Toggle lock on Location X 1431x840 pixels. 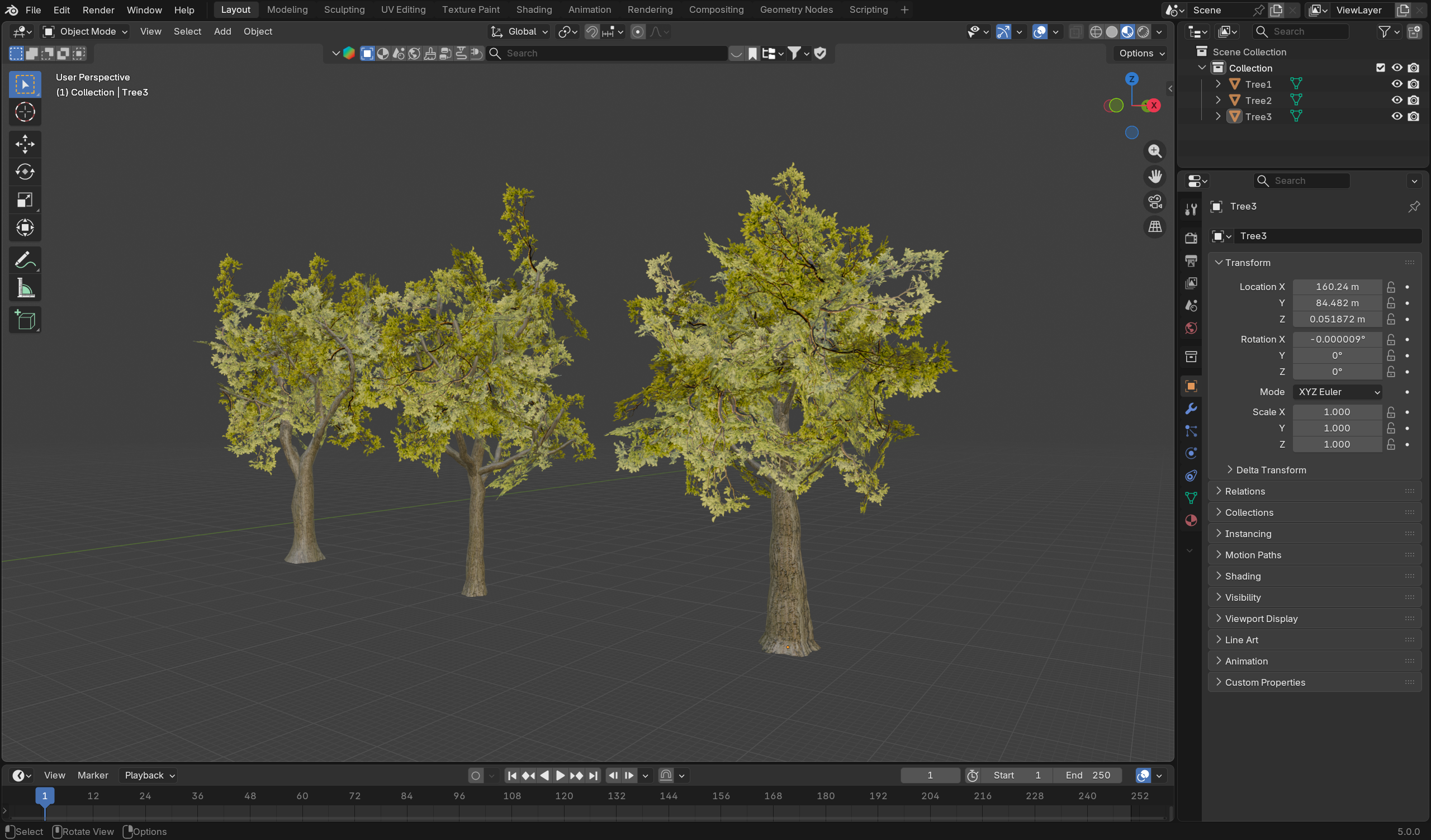pyautogui.click(x=1391, y=287)
